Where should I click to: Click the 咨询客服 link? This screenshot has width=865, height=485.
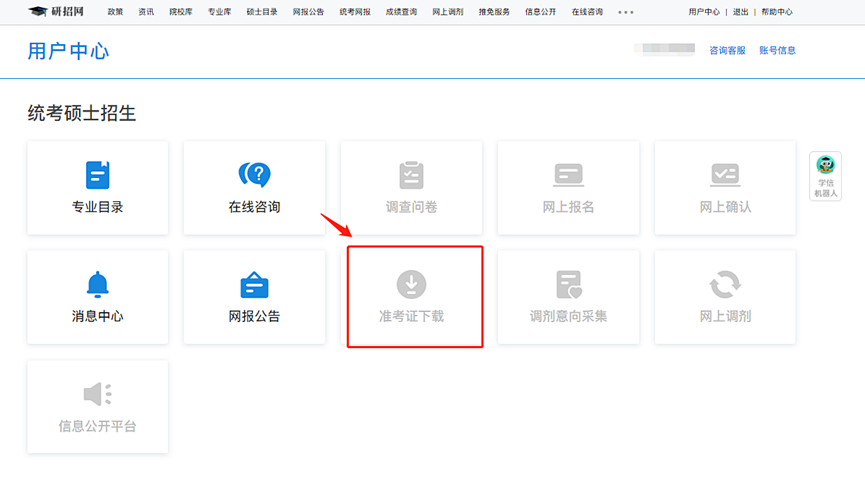(727, 50)
